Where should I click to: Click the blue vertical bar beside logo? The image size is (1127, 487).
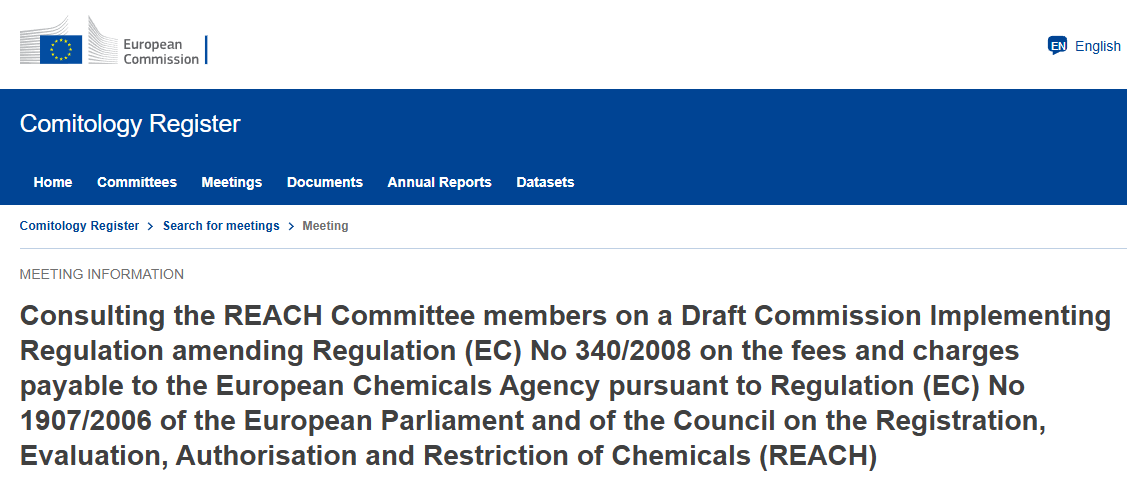(206, 50)
